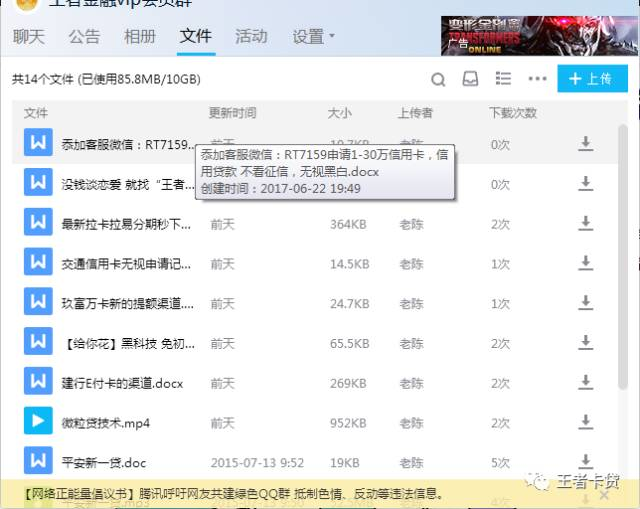The height and width of the screenshot is (509, 640).
Task: Switch to the 相册 album tab
Action: coord(140,37)
